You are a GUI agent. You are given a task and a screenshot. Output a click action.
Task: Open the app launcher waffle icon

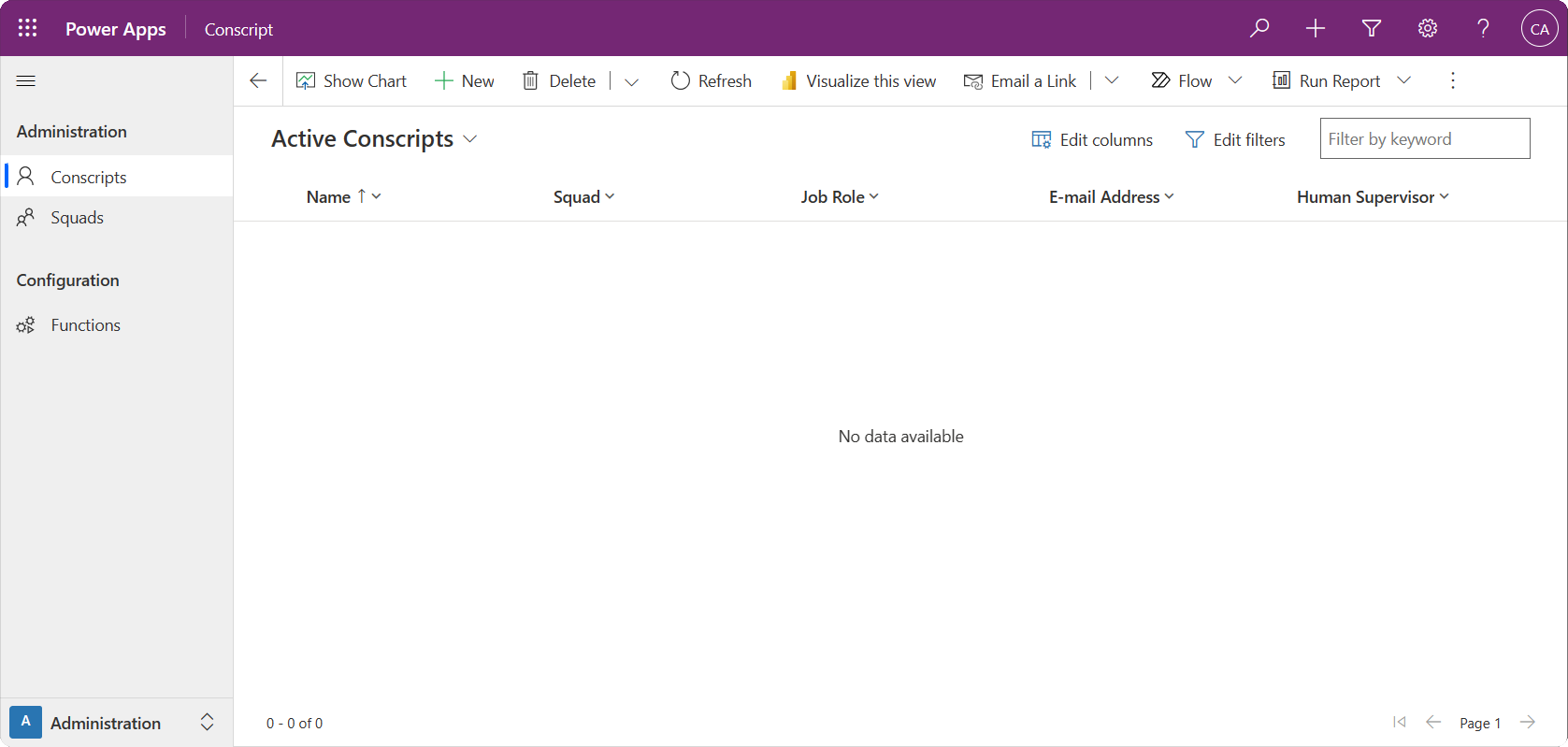(x=28, y=28)
